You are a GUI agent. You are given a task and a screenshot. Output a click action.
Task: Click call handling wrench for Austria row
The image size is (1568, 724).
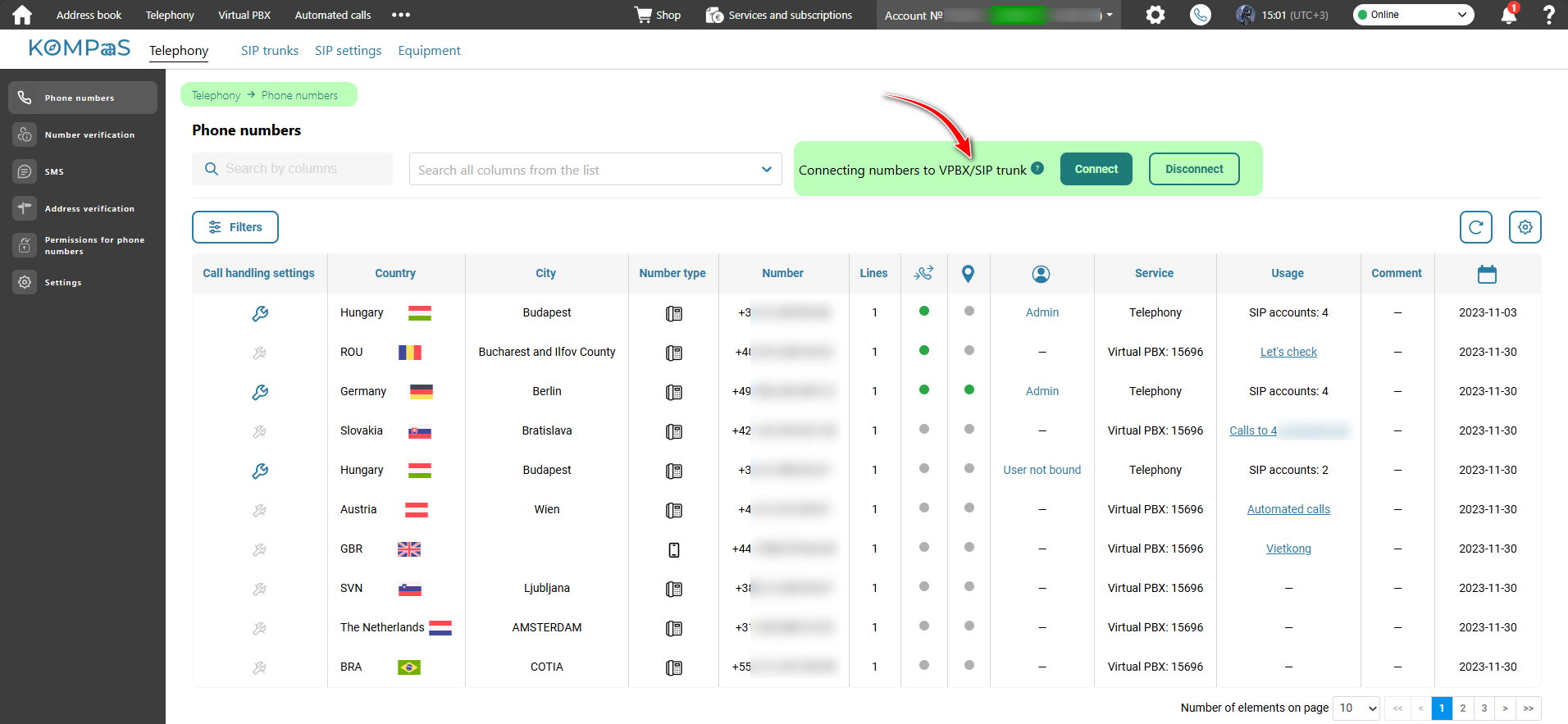point(260,510)
